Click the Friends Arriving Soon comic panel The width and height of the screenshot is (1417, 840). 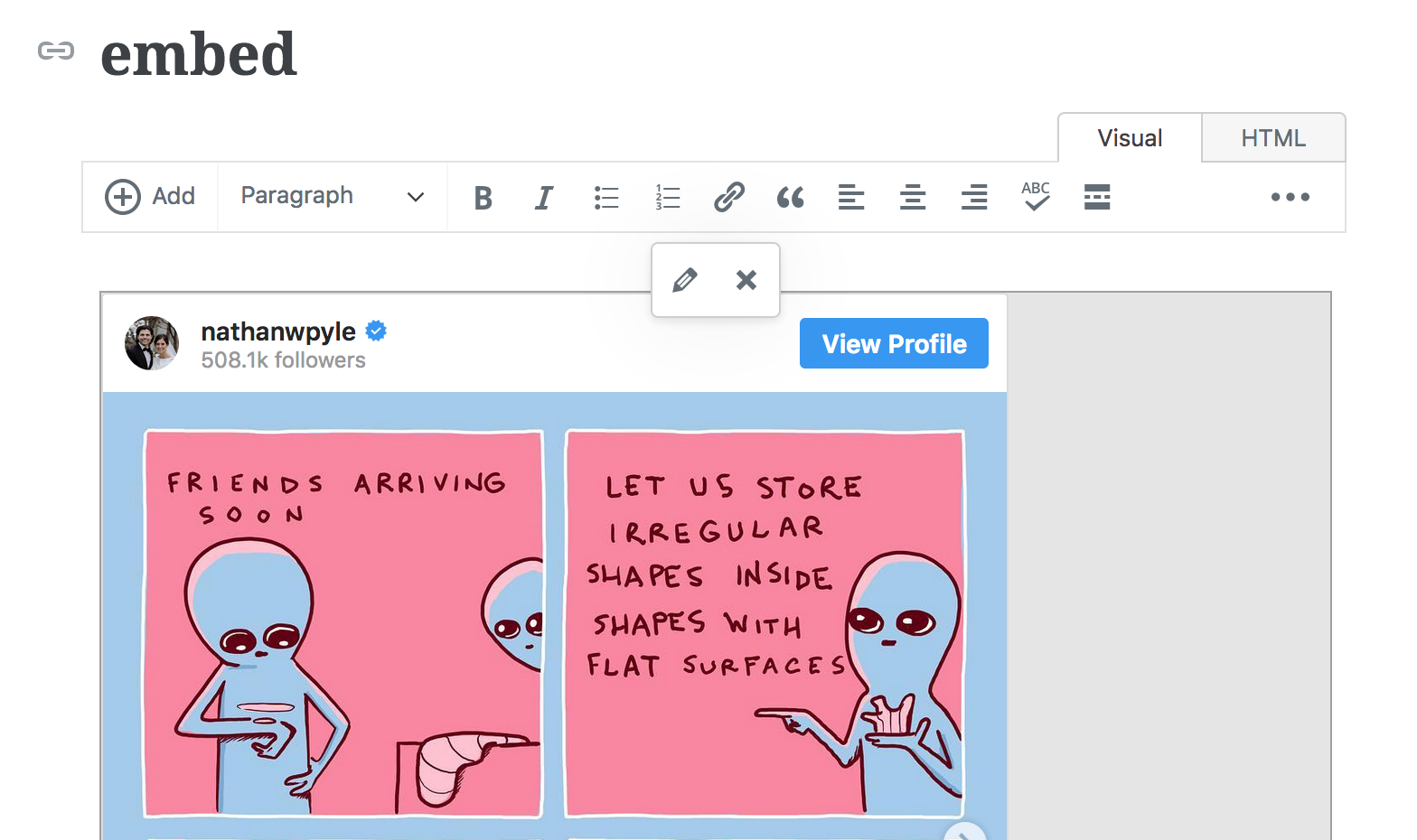pyautogui.click(x=343, y=623)
